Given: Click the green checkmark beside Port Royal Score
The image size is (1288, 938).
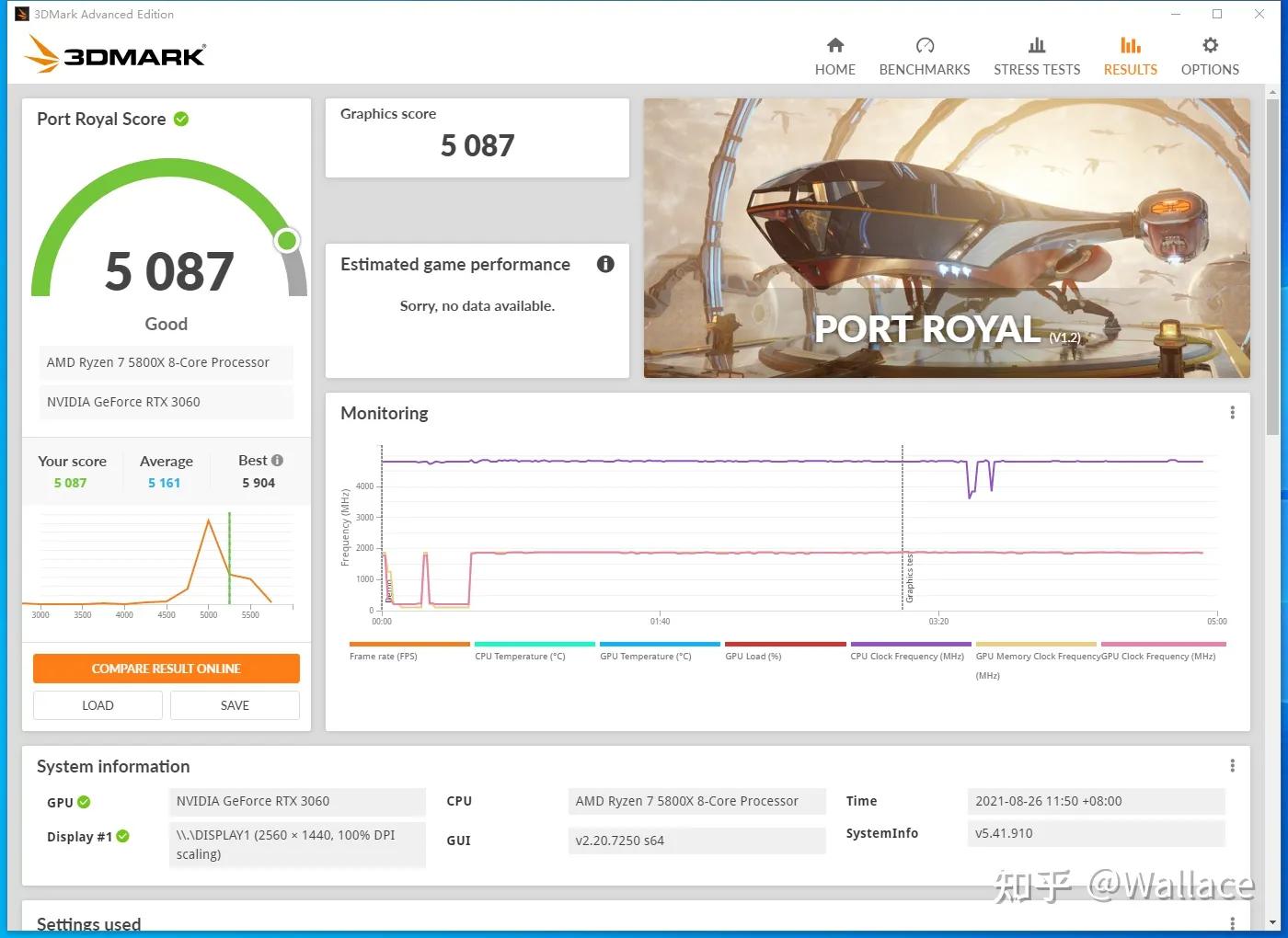Looking at the screenshot, I should 180,119.
